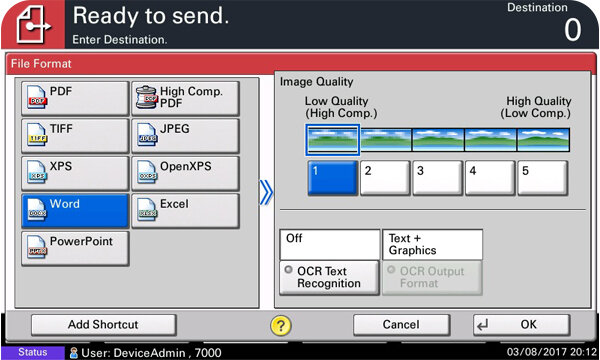Set image quality level 2
The width and height of the screenshot is (600, 360).
[385, 178]
